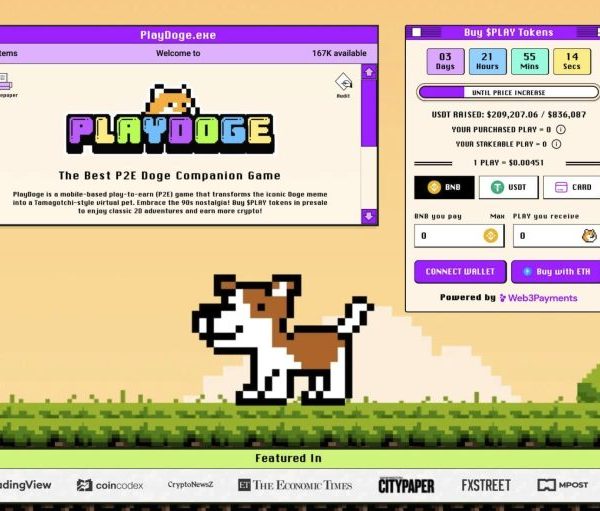Open the Web3Payments link

pos(538,298)
